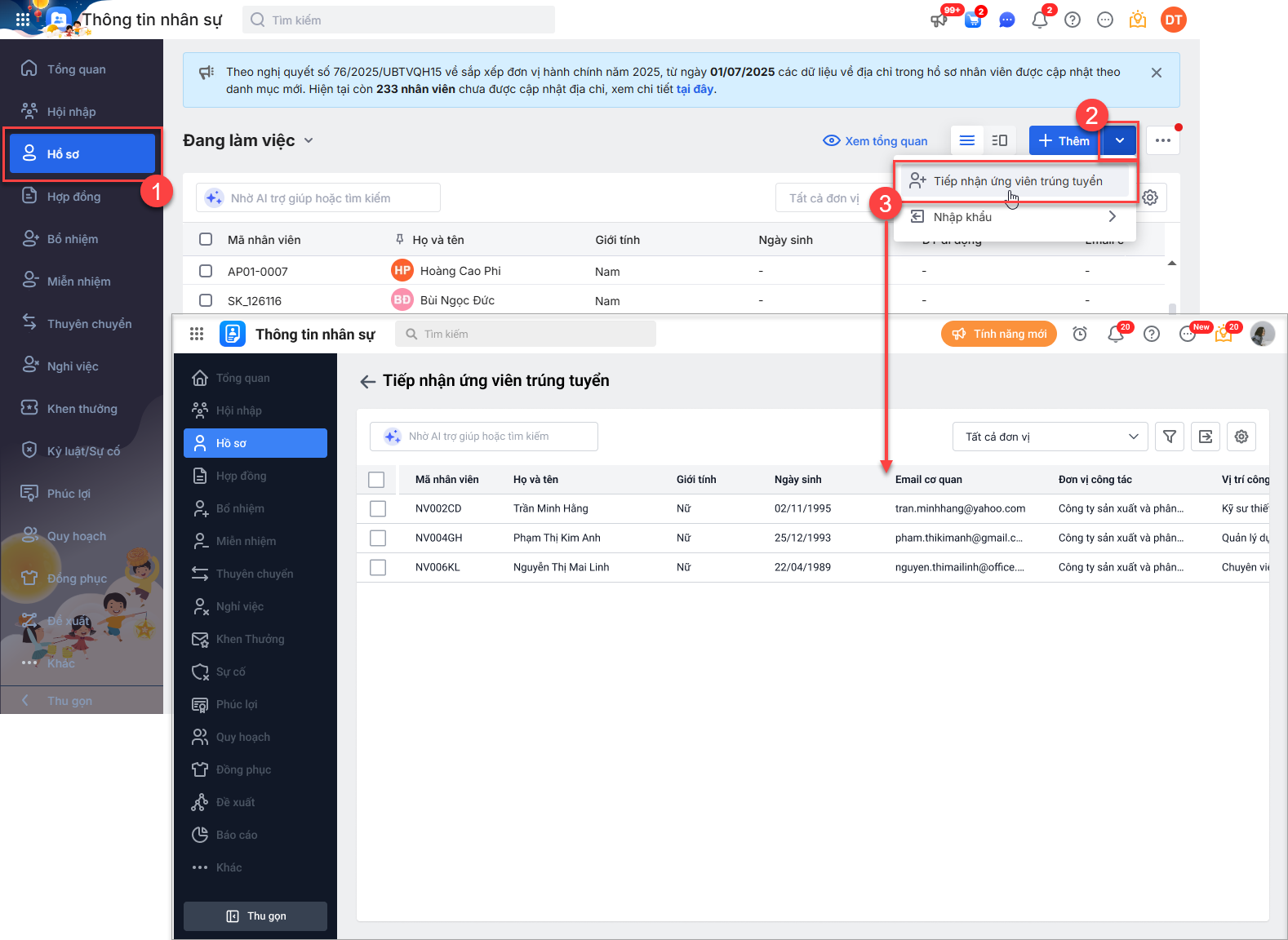The width and height of the screenshot is (1288, 940).
Task: Choose Tiếp nhận ứng viên trúng tuyển option
Action: [x=1017, y=181]
